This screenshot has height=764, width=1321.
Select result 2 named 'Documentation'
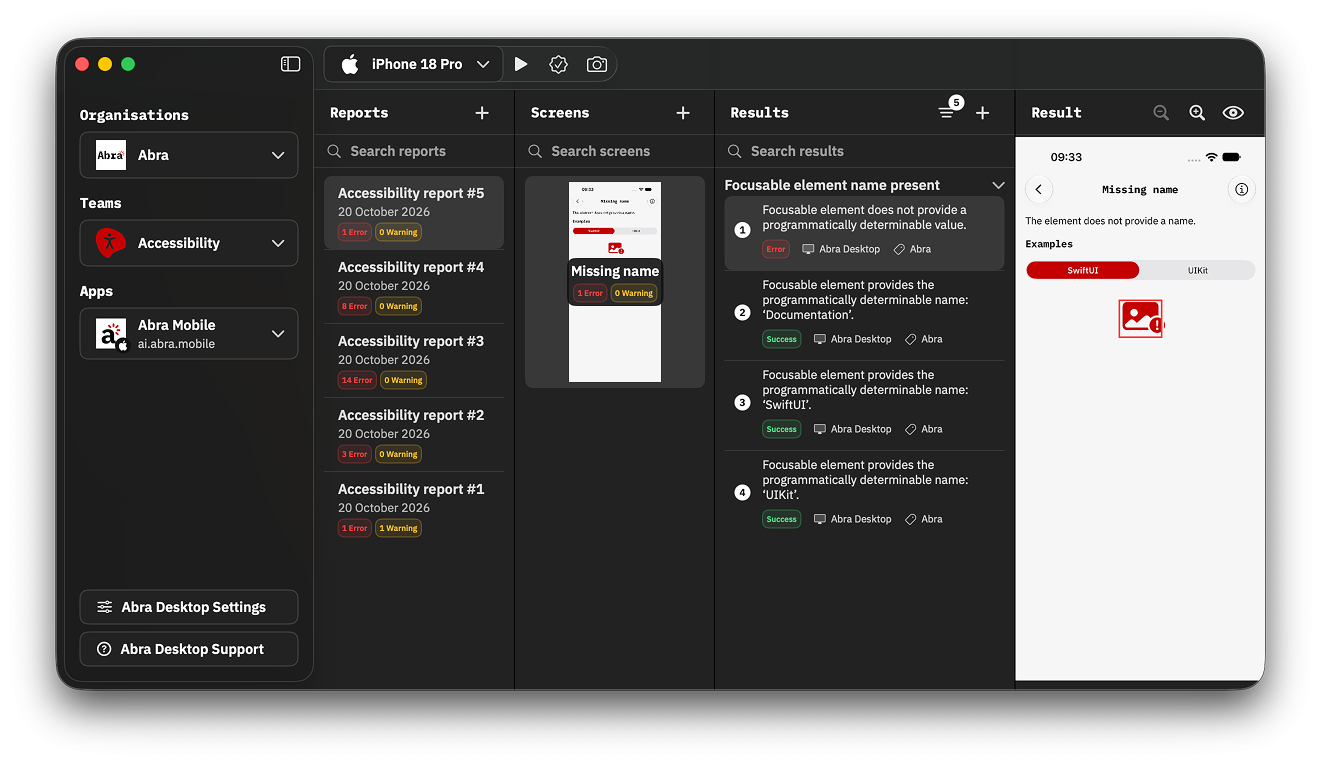click(864, 315)
